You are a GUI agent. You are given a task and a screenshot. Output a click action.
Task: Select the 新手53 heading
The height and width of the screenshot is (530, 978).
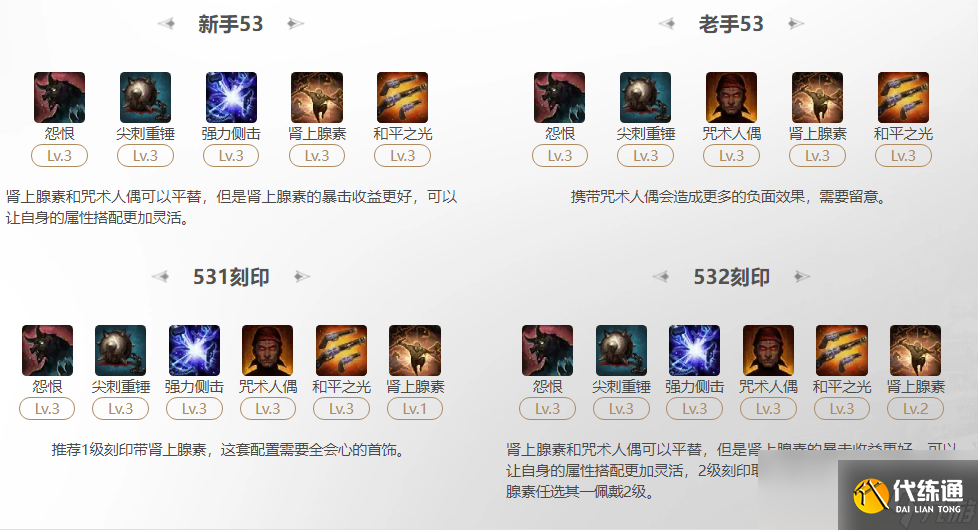tap(231, 24)
